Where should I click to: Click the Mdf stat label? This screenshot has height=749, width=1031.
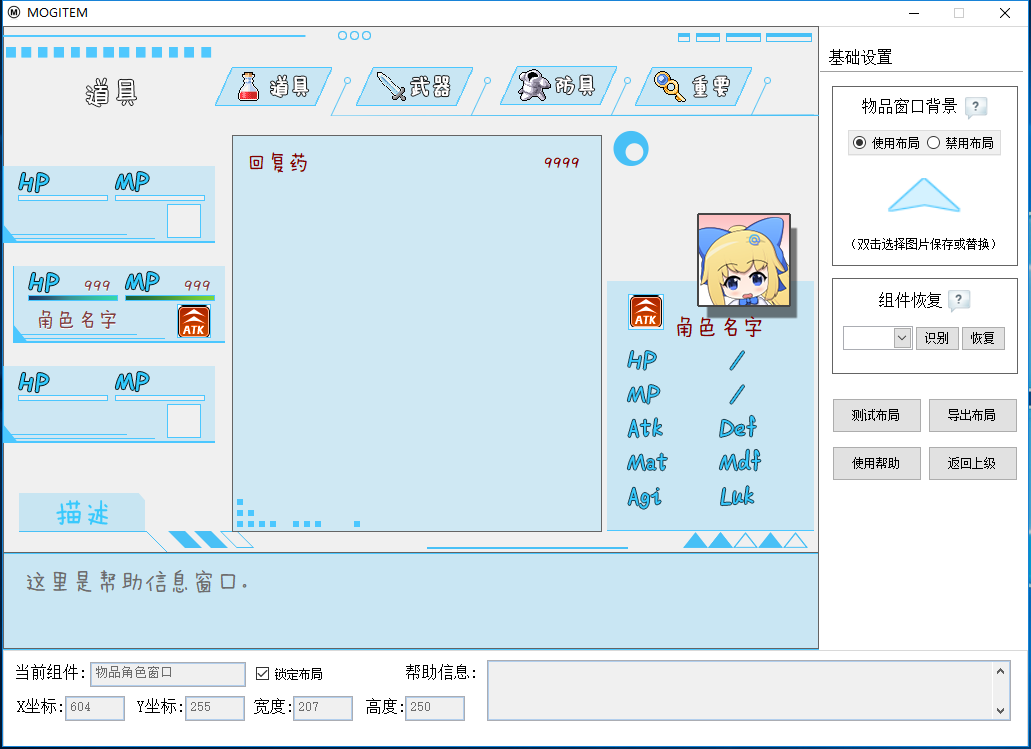pos(740,462)
